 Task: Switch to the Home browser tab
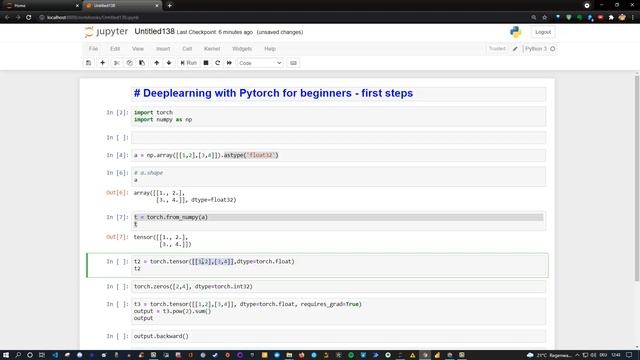pos(40,6)
